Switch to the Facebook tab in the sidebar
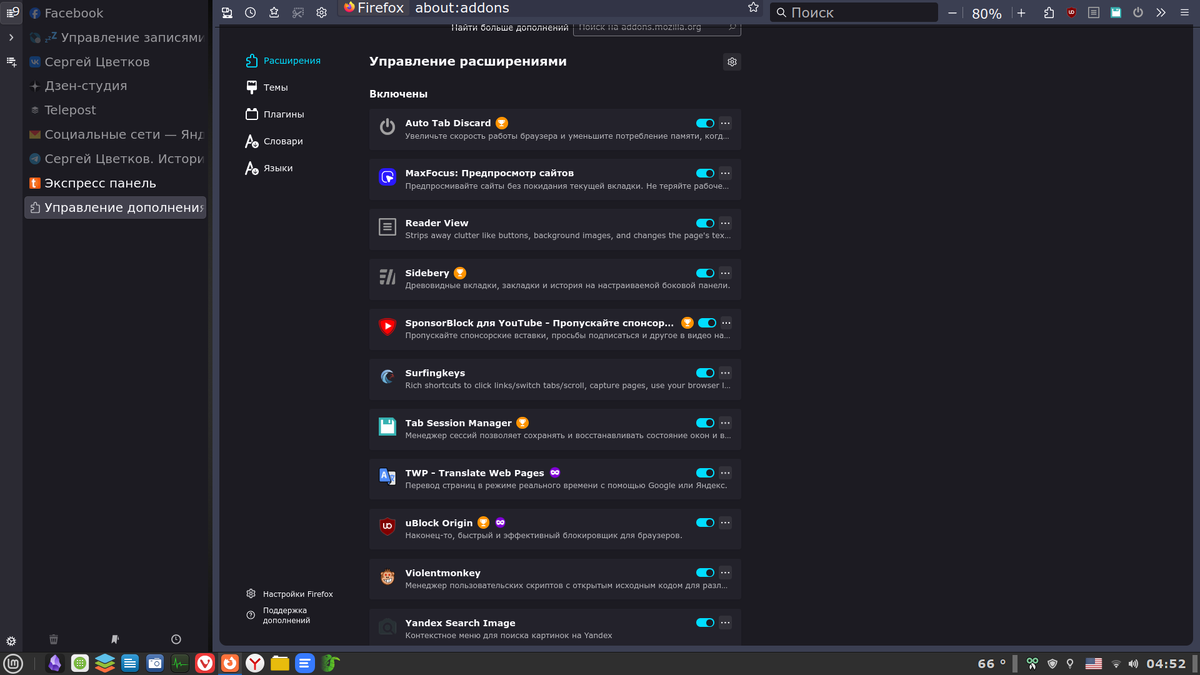 click(x=115, y=14)
